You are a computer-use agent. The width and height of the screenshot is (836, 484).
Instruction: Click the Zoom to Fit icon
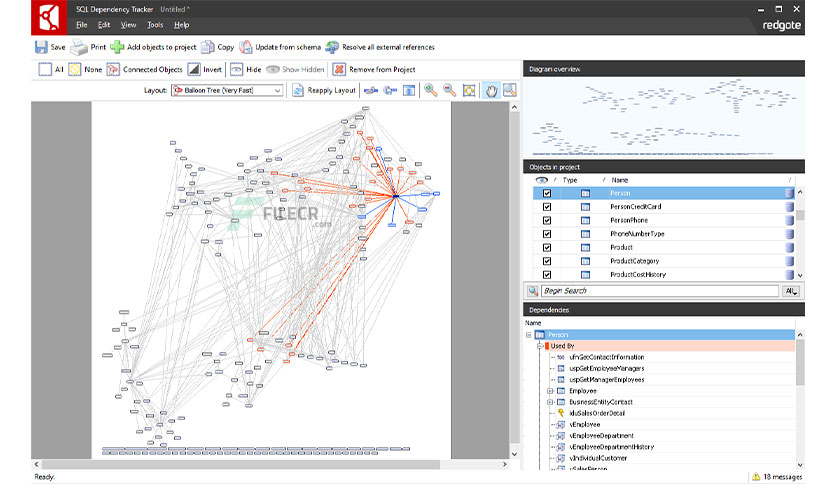(x=469, y=90)
